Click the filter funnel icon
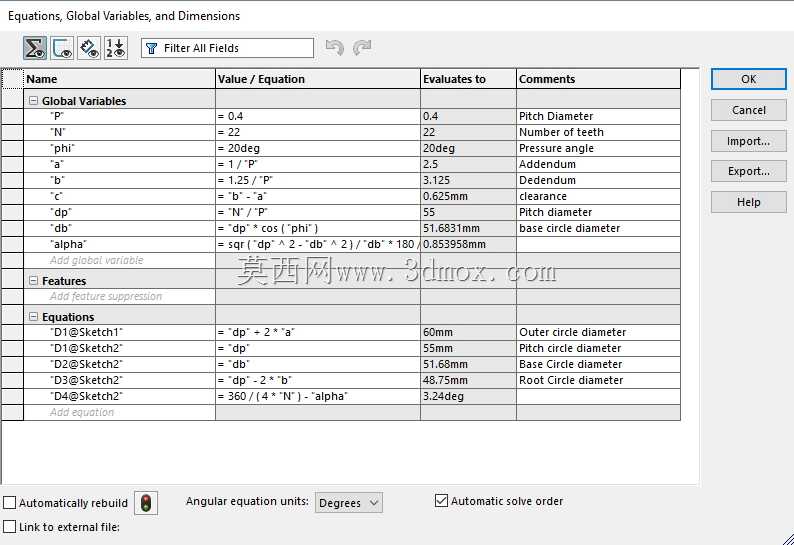Image resolution: width=794 pixels, height=545 pixels. 151,48
